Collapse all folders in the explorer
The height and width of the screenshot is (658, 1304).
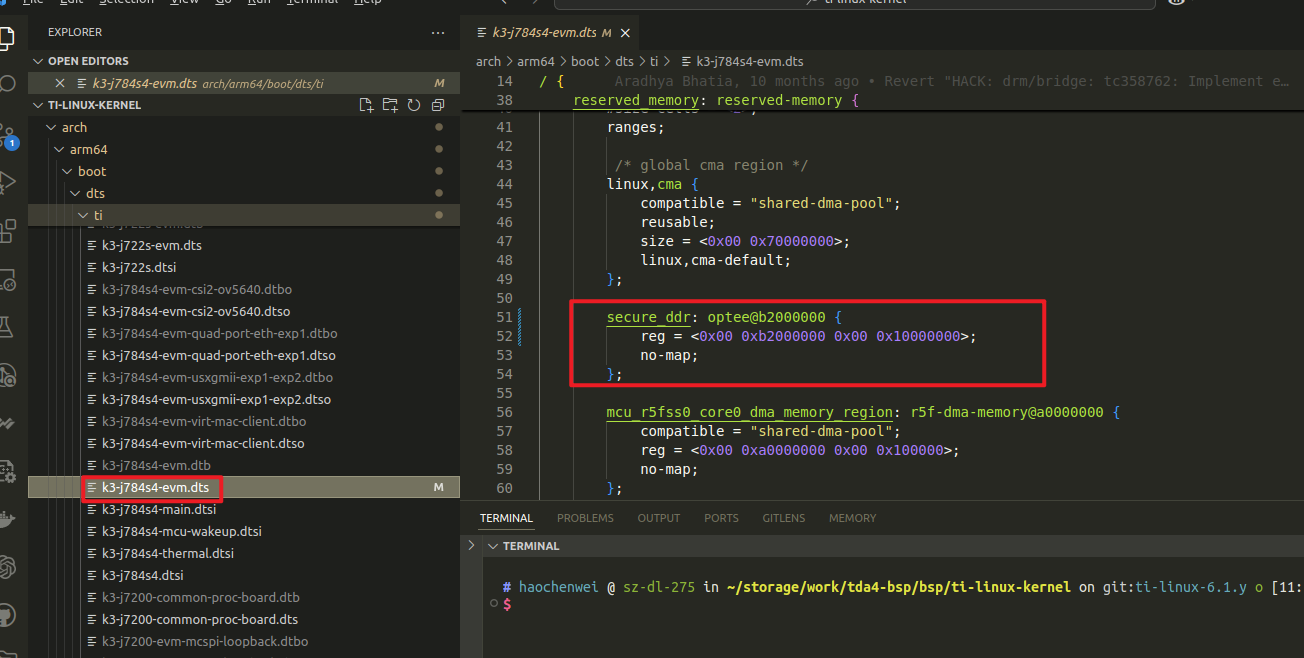point(438,105)
